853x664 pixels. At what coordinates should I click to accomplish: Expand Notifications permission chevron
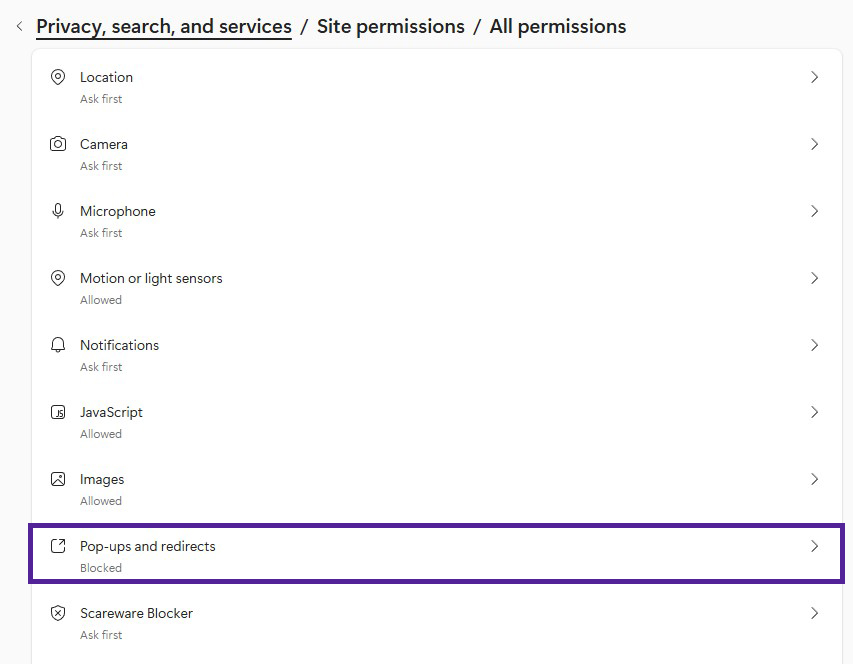tap(814, 345)
